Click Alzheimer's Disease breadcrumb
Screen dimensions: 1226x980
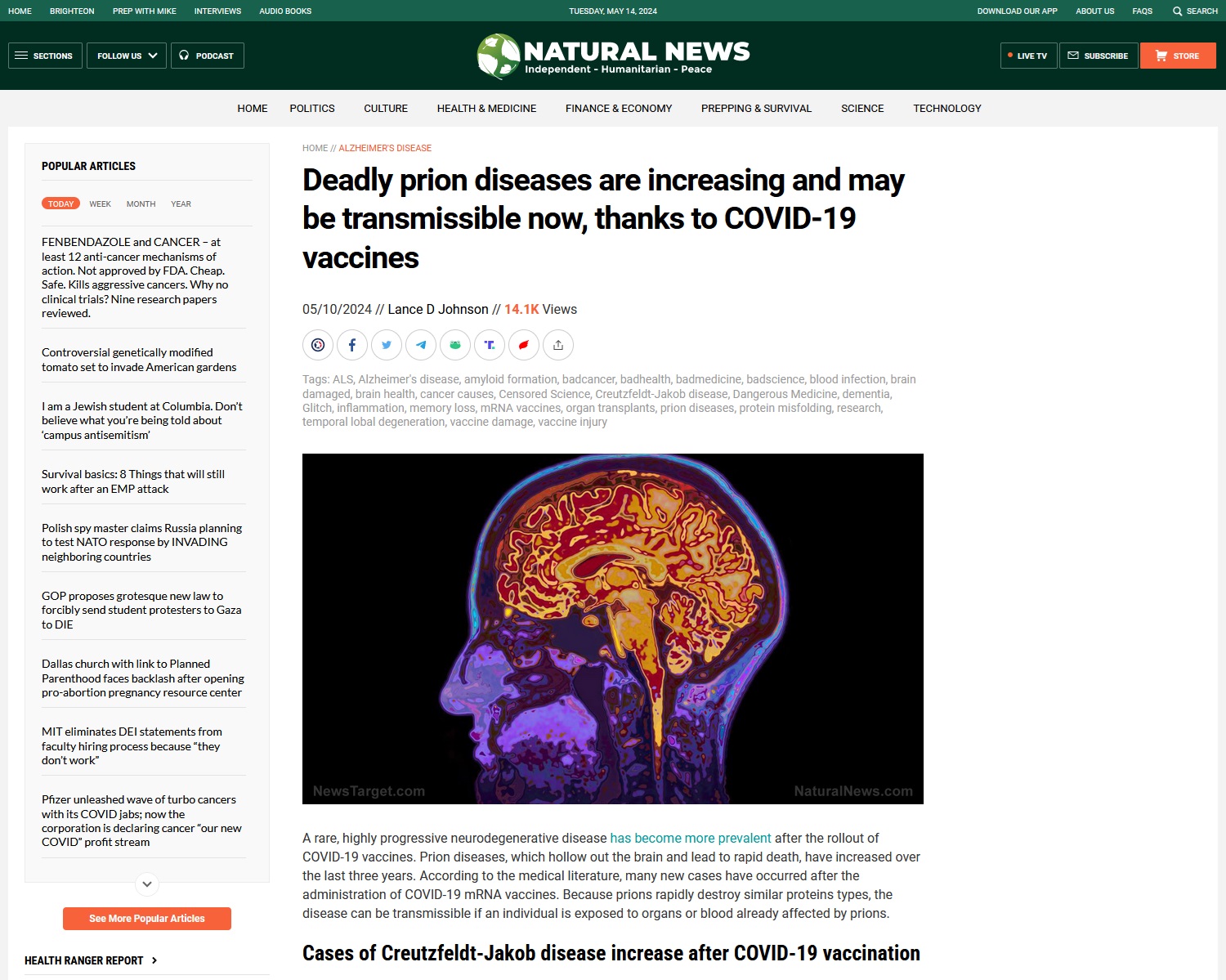pos(385,148)
